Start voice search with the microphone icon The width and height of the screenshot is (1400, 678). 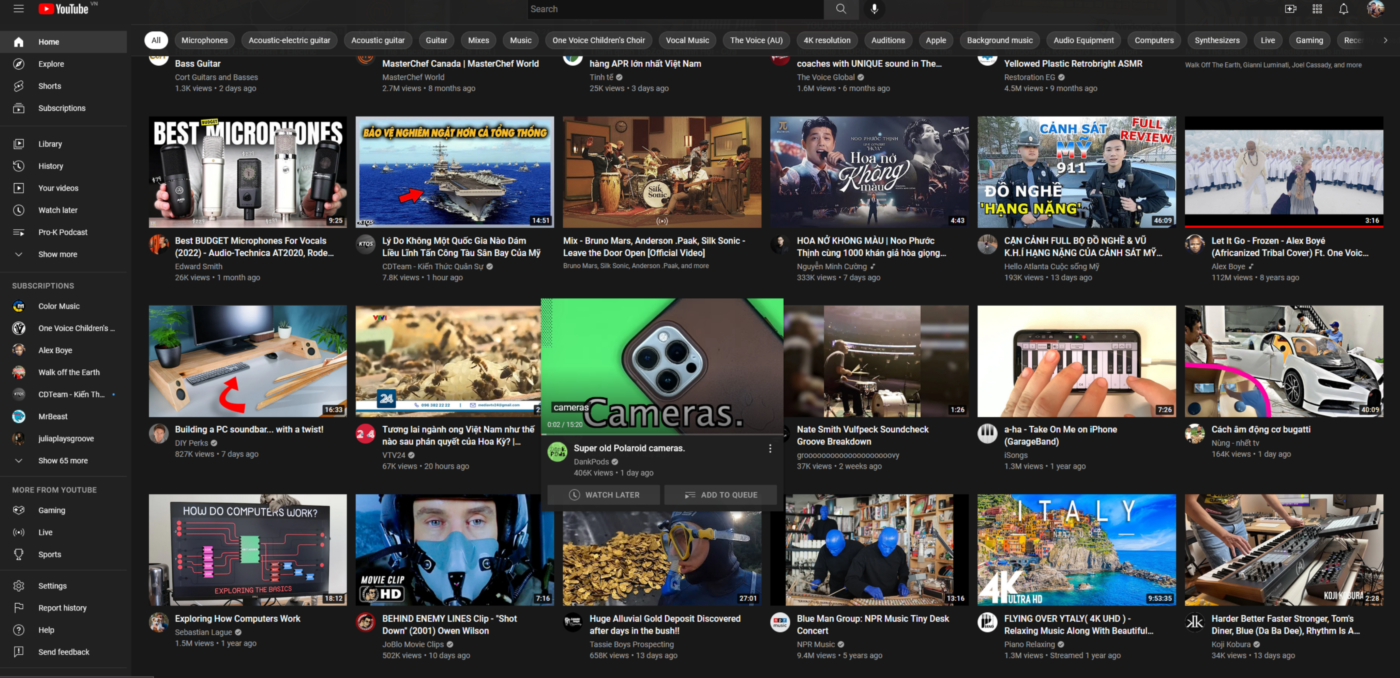pyautogui.click(x=875, y=9)
